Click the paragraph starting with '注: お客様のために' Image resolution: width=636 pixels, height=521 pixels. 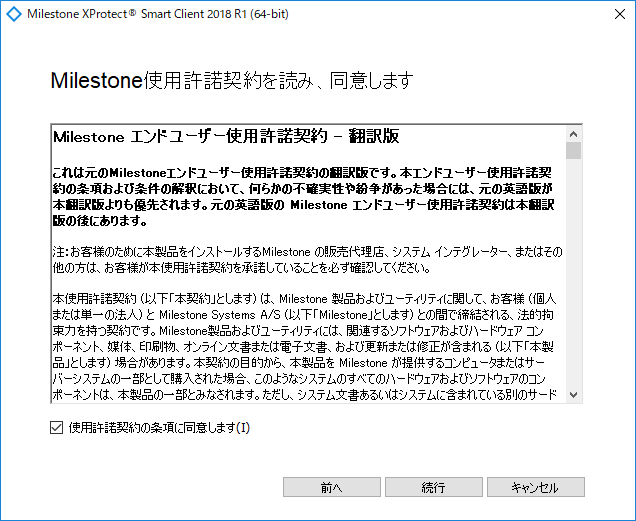click(307, 260)
